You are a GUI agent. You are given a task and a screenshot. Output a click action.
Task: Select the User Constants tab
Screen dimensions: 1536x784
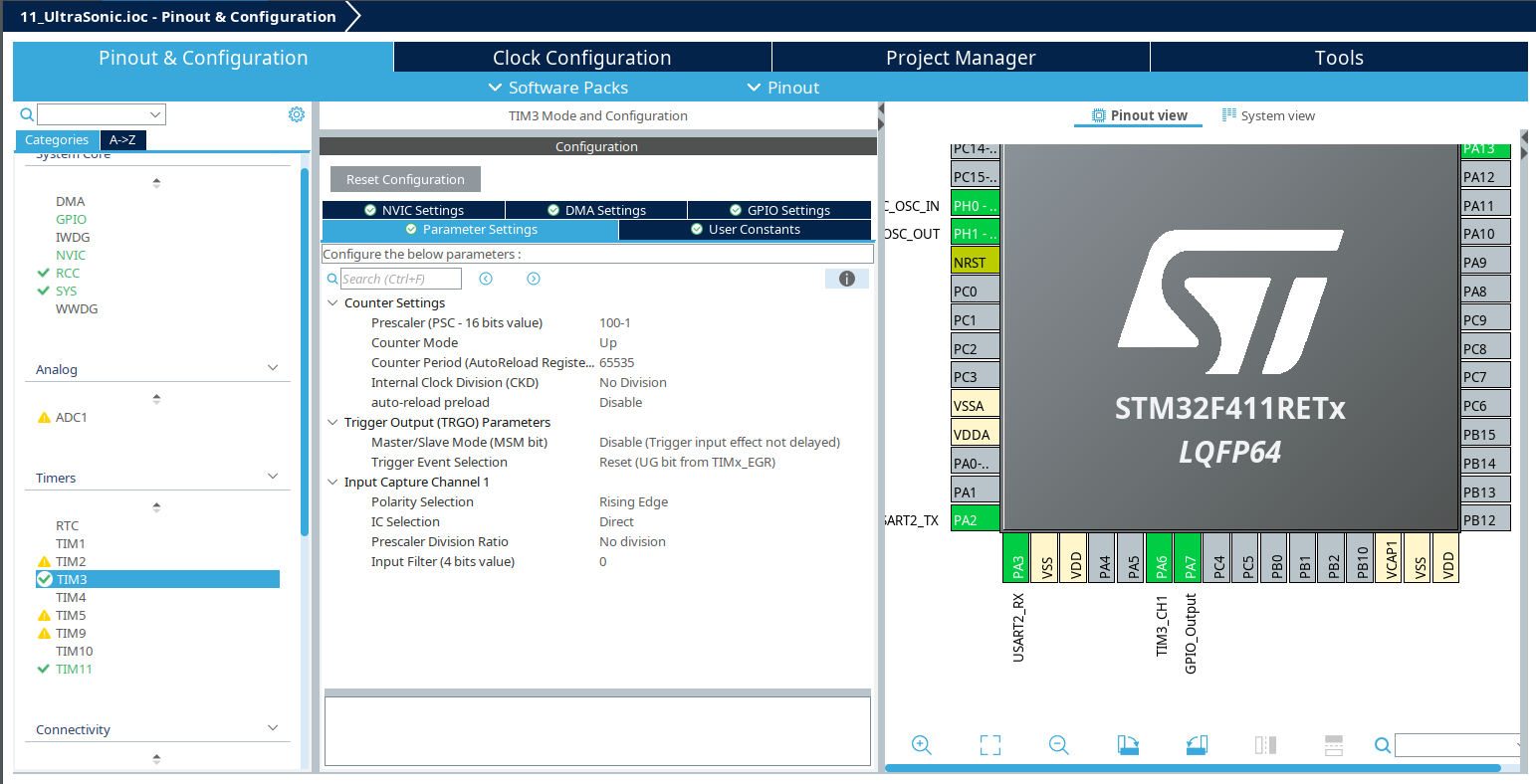[745, 229]
